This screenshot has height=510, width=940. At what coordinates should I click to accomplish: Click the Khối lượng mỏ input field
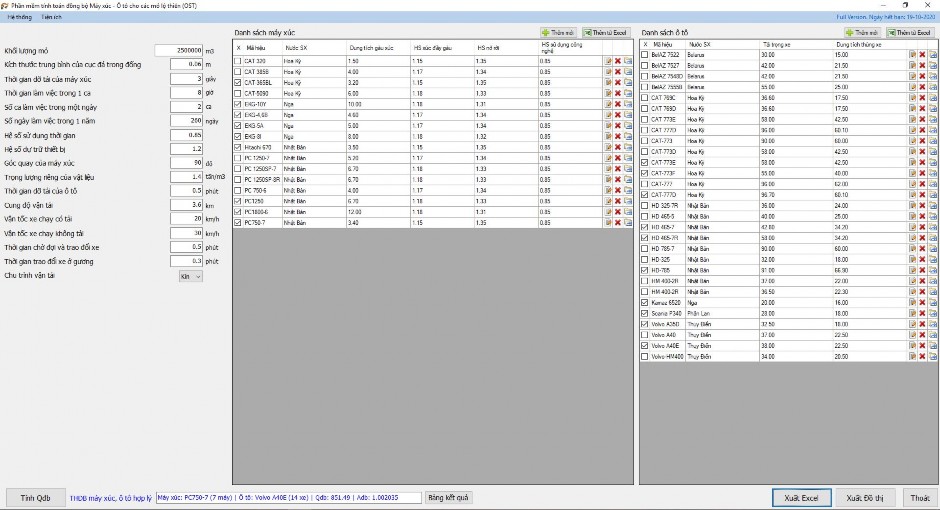[179, 50]
